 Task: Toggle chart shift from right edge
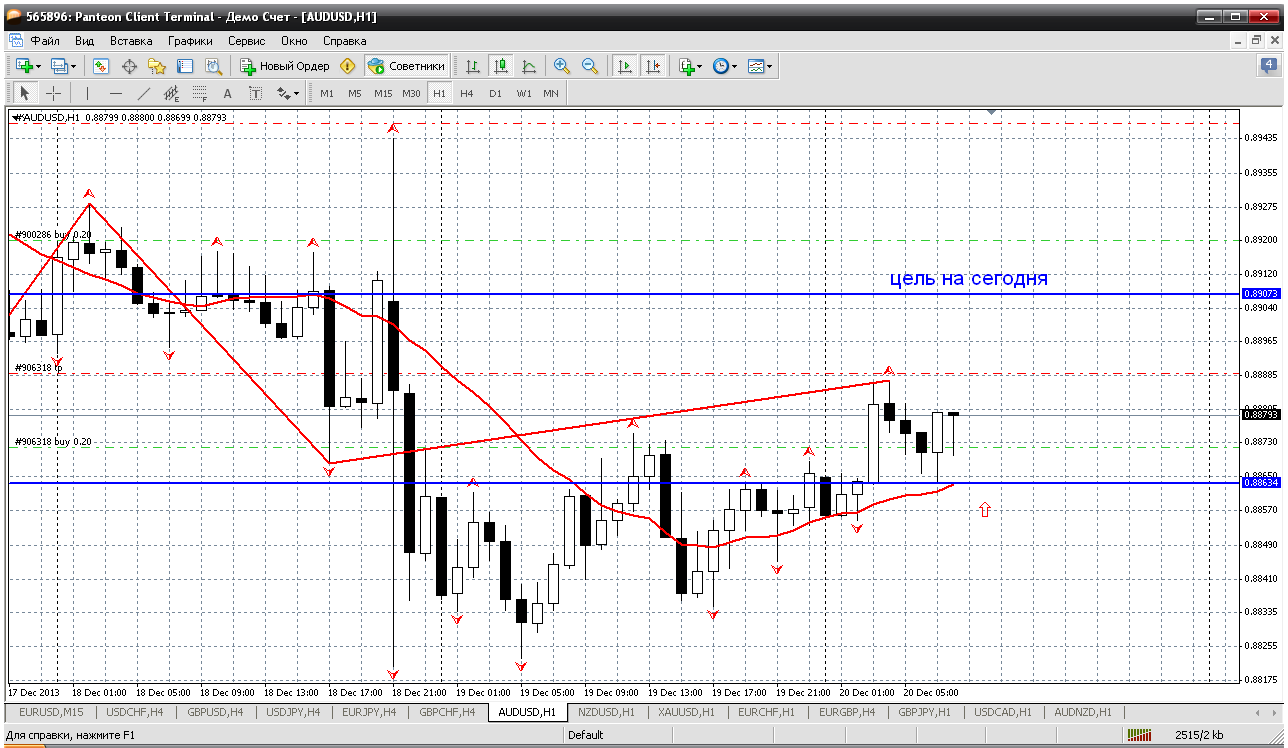[x=653, y=66]
